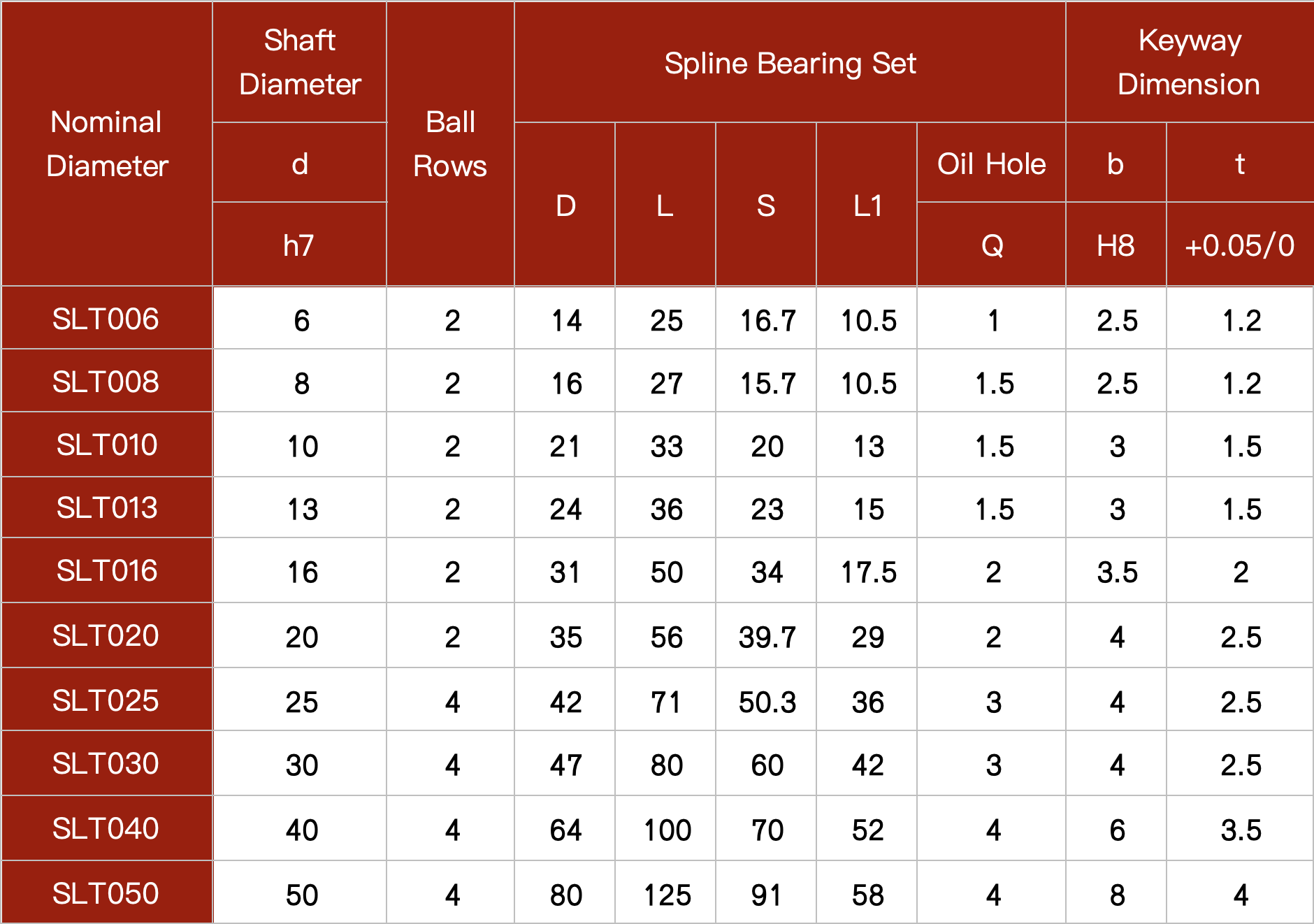The width and height of the screenshot is (1314, 924).
Task: Click the SLT040 row label
Action: pos(106,829)
